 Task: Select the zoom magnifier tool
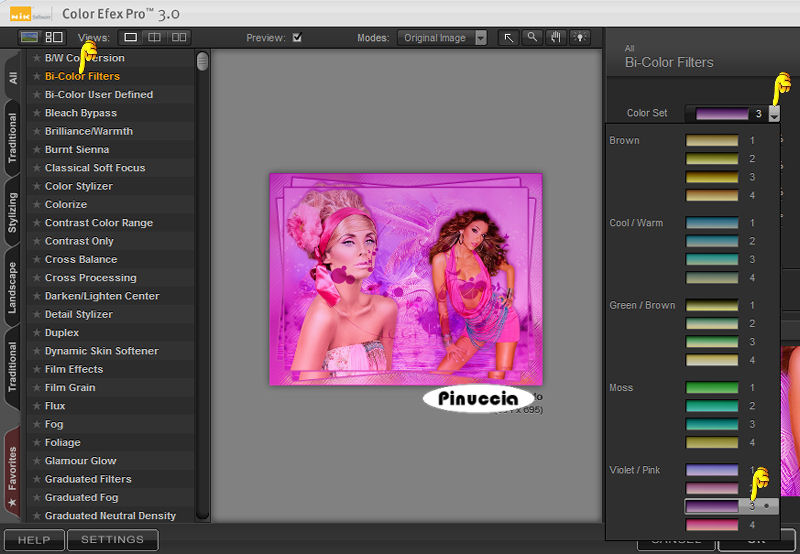(x=532, y=38)
